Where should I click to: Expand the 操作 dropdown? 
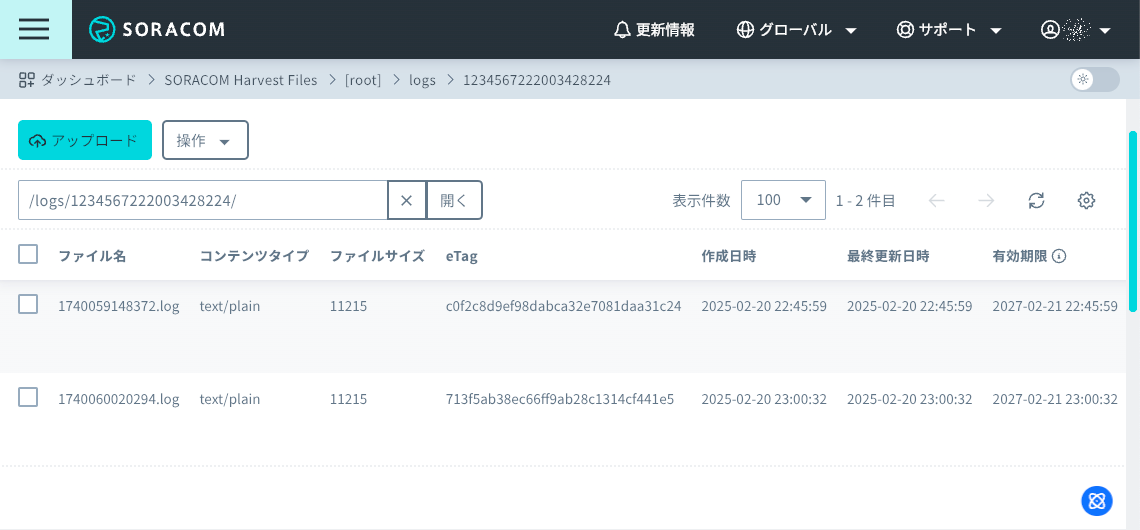pos(205,140)
